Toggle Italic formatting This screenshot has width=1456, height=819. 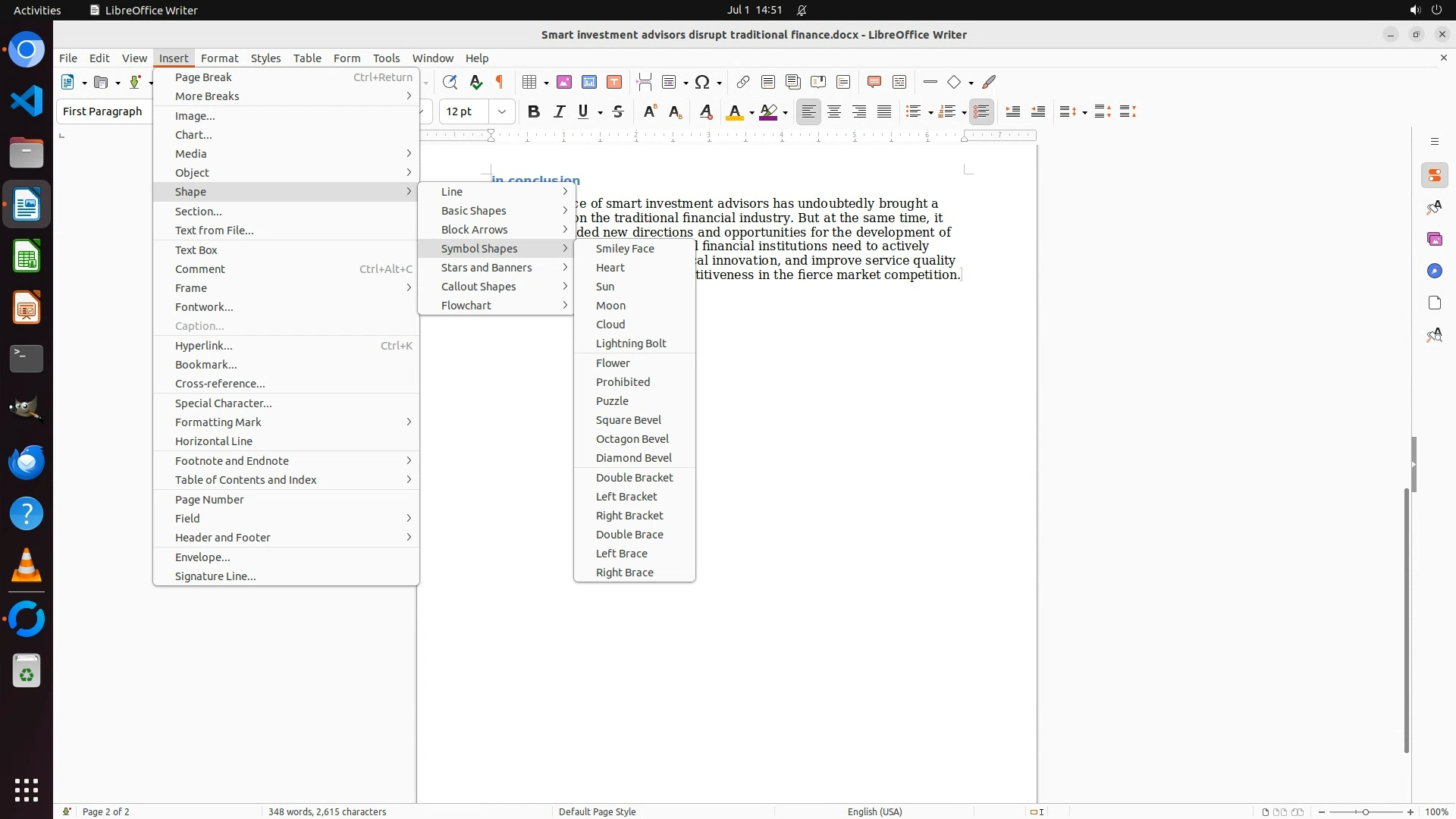pyautogui.click(x=560, y=111)
